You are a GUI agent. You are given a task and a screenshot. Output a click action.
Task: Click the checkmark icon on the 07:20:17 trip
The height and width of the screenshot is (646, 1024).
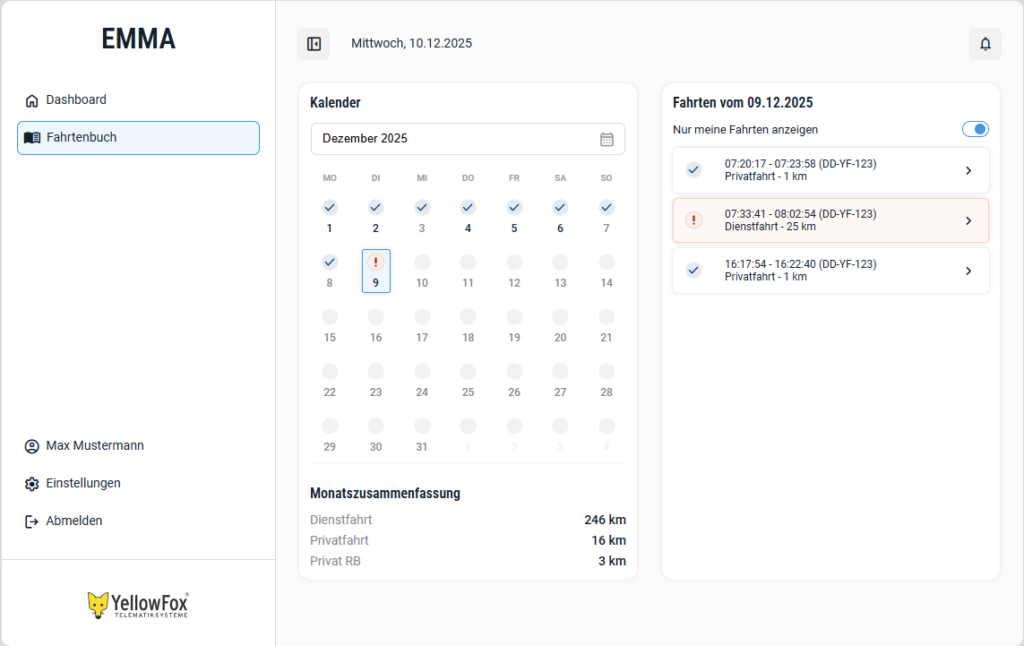[x=694, y=170]
